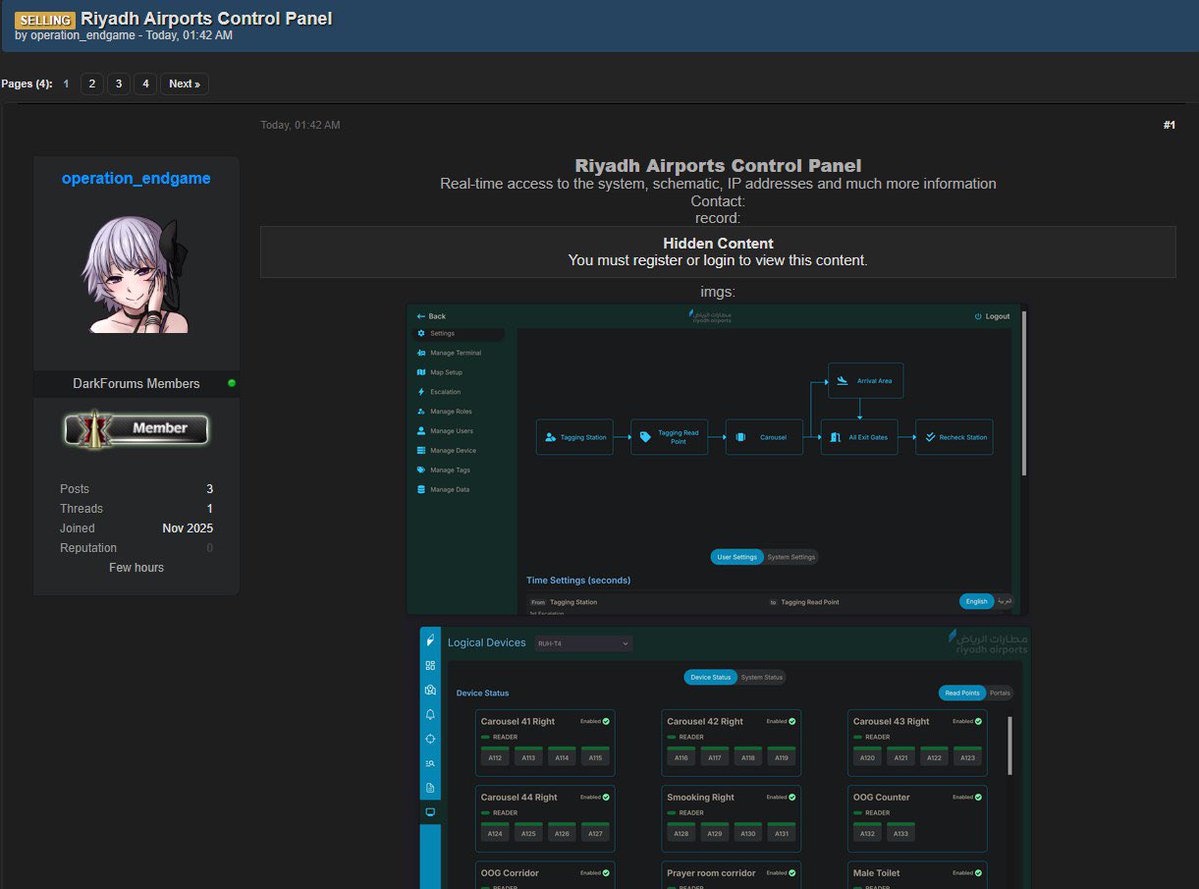The width and height of the screenshot is (1199, 889).
Task: Open the user search icon in the blue sidebar
Action: pos(431,764)
